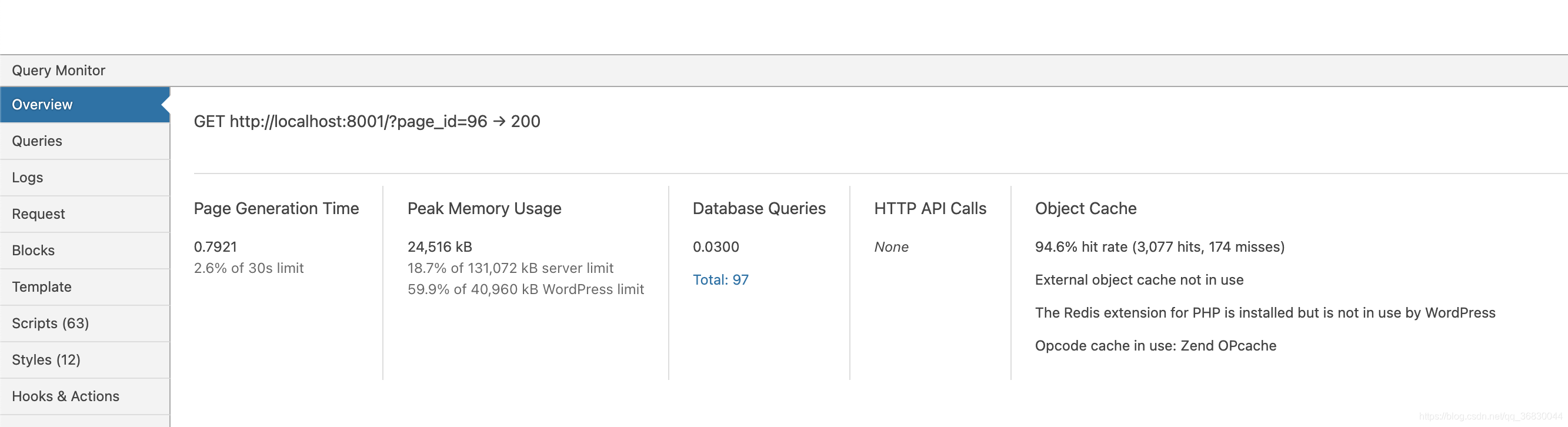Screen dimensions: 1568x427
Task: Click the GET localhost request URL line
Action: tap(366, 122)
